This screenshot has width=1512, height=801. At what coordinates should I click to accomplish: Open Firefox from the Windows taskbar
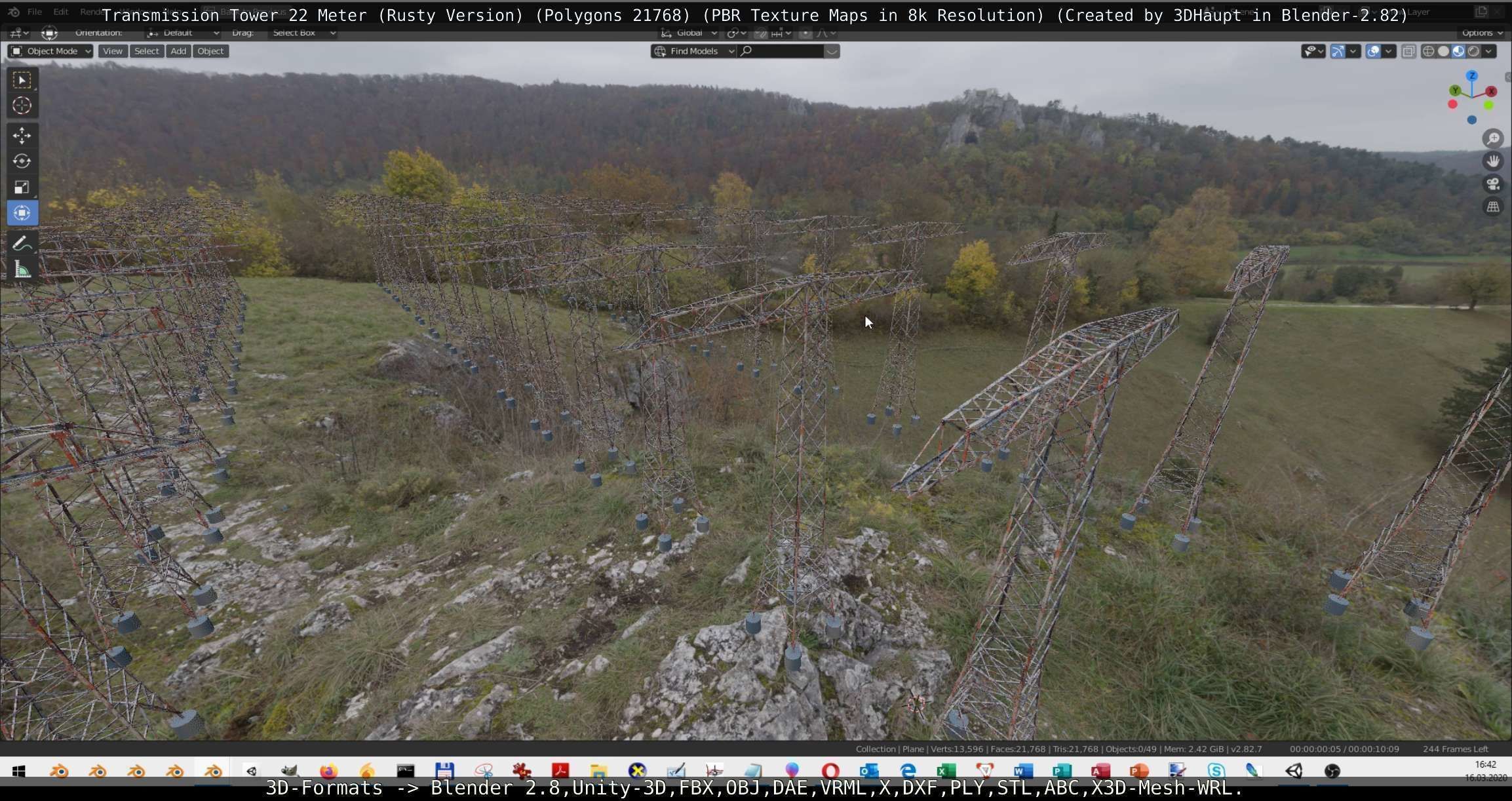[328, 771]
